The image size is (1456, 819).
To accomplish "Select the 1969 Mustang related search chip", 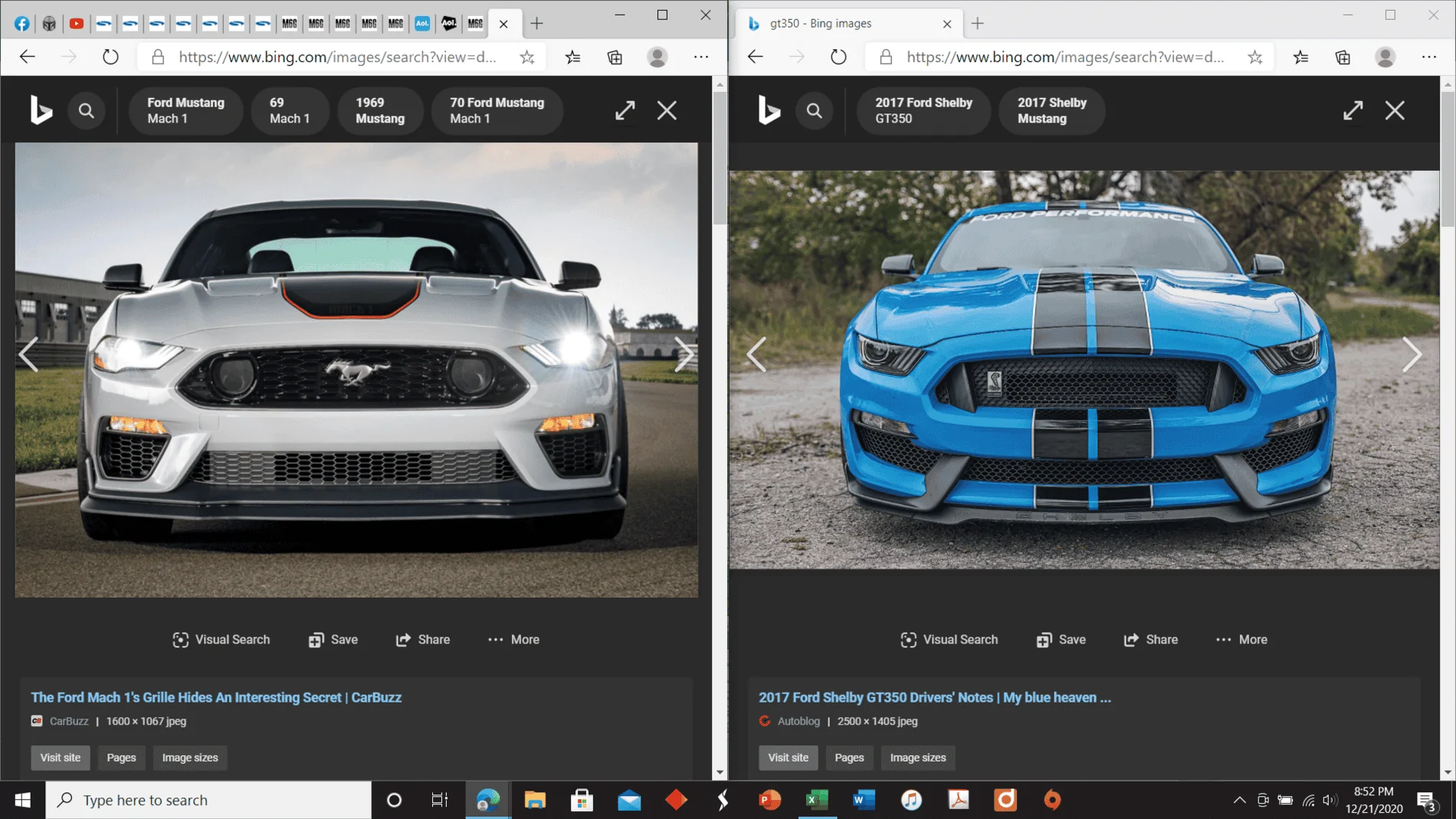I will click(380, 111).
